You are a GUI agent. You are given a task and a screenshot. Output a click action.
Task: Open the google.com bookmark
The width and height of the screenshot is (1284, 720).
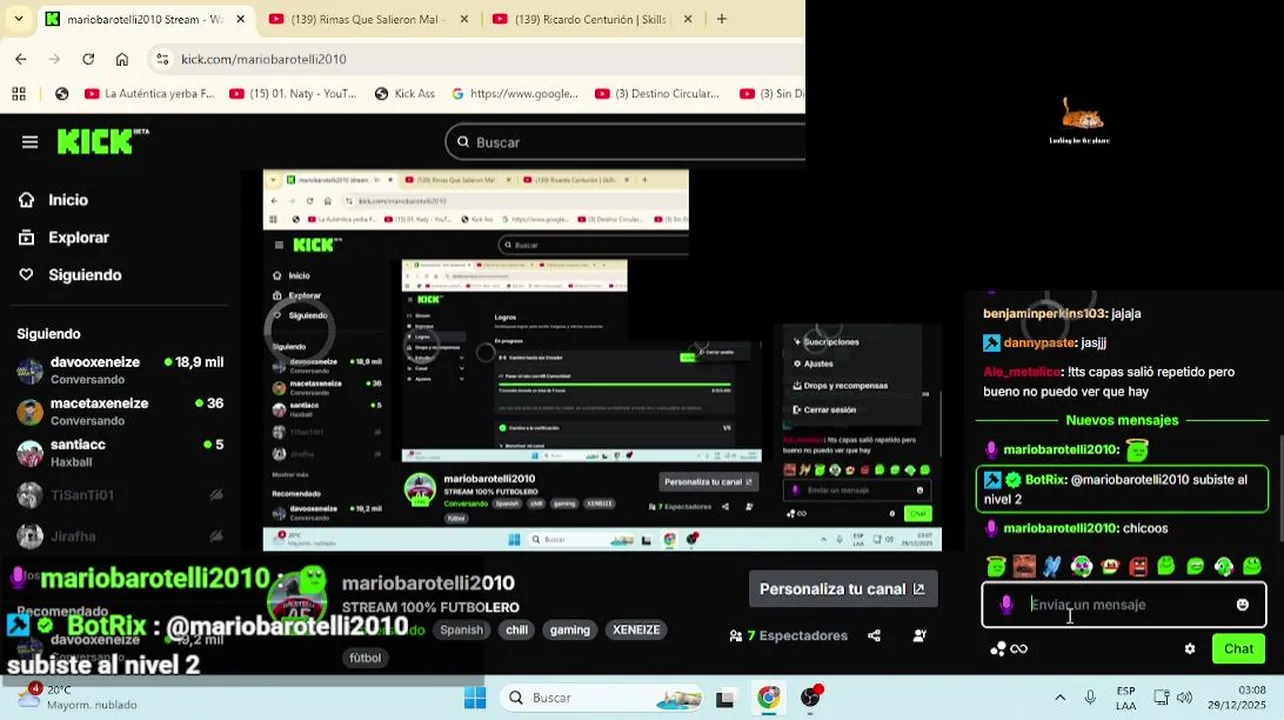coord(514,93)
